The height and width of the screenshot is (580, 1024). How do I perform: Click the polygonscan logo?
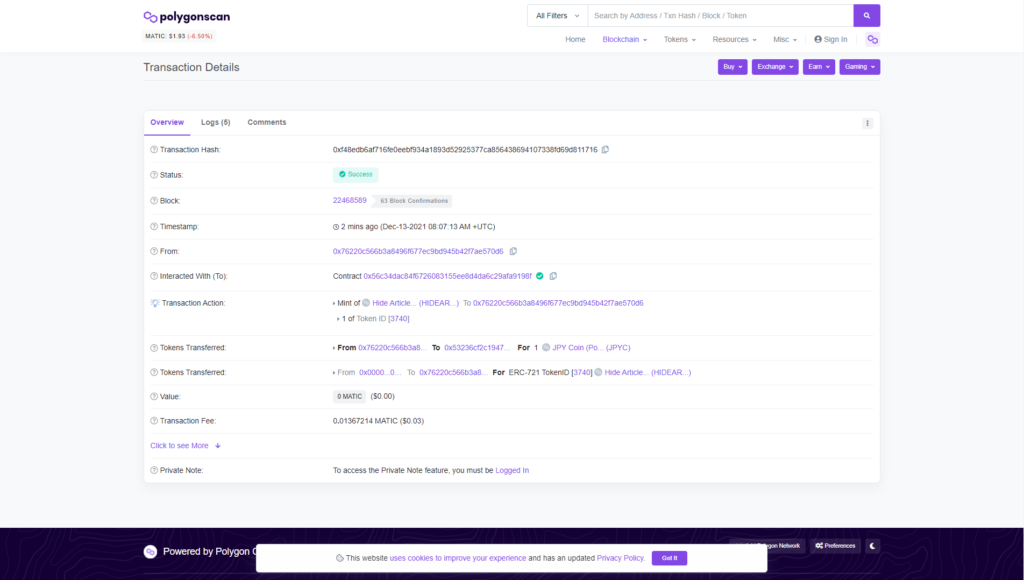pos(187,16)
